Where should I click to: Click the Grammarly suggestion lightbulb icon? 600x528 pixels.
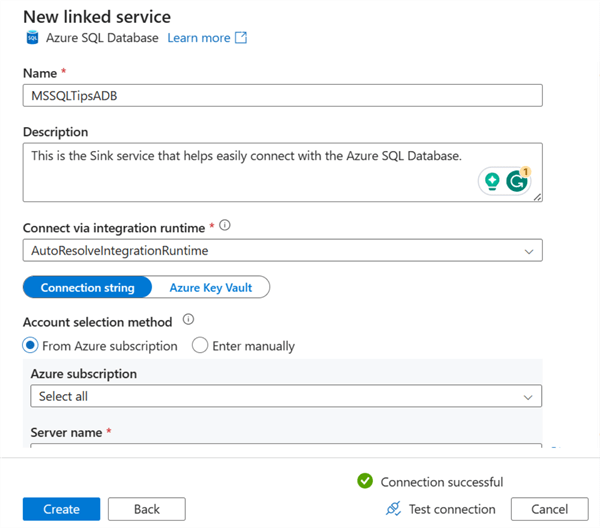point(492,181)
